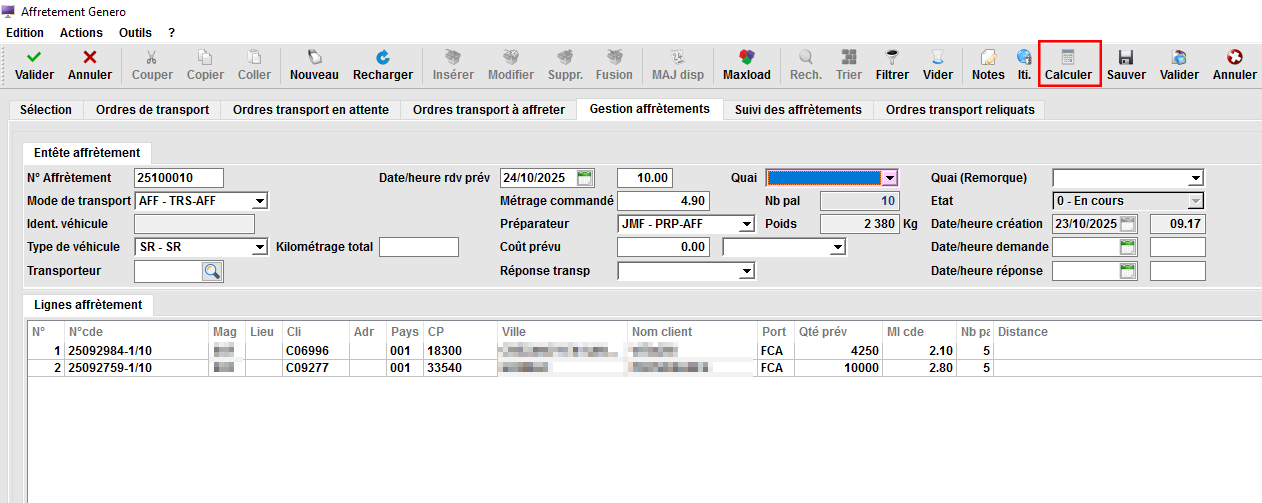This screenshot has height=503, width=1262.
Task: Expand the Quai dropdown
Action: [x=889, y=178]
